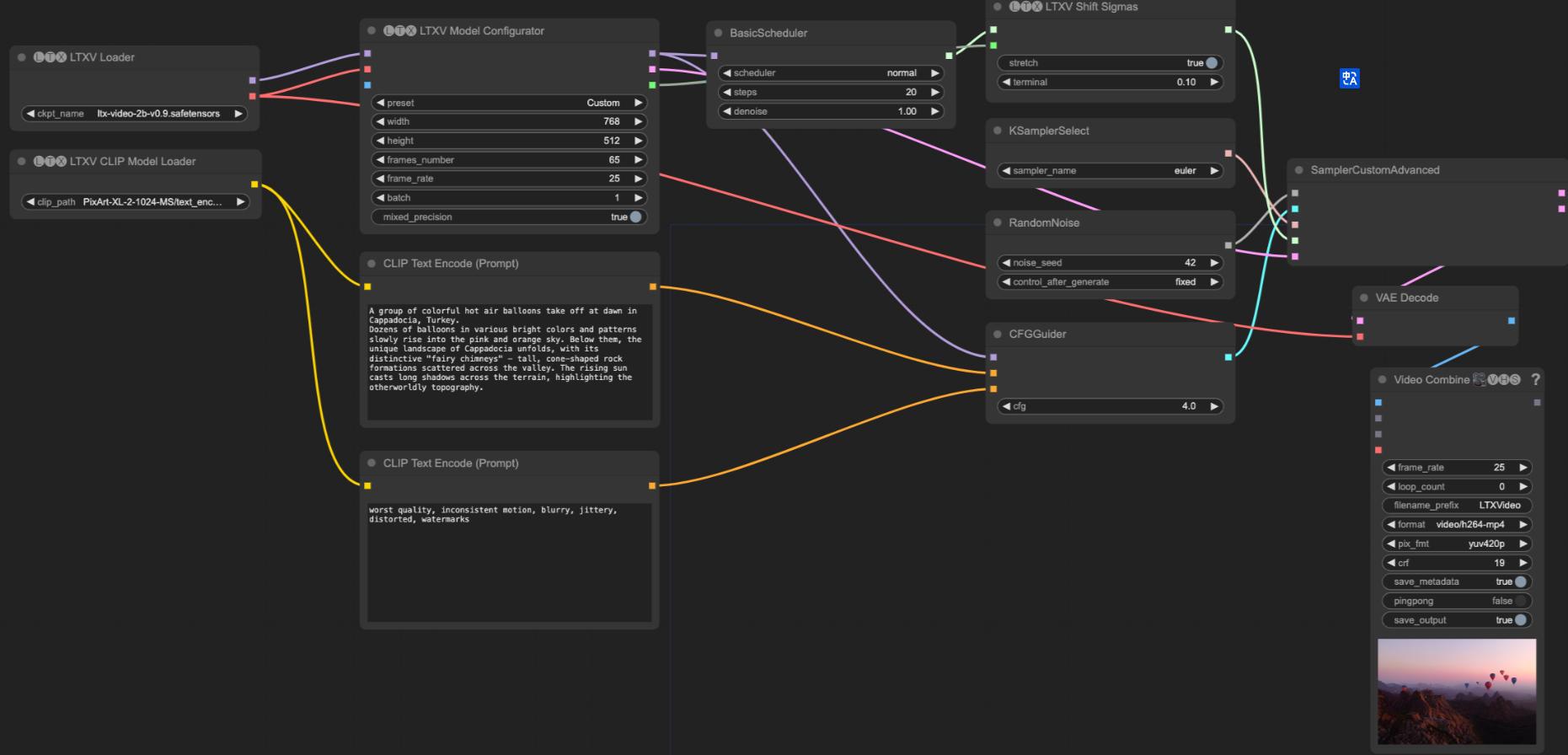Screen dimensions: 1568x755
Task: Collapse the LTXV Loader node via its dot
Action: click(22, 57)
